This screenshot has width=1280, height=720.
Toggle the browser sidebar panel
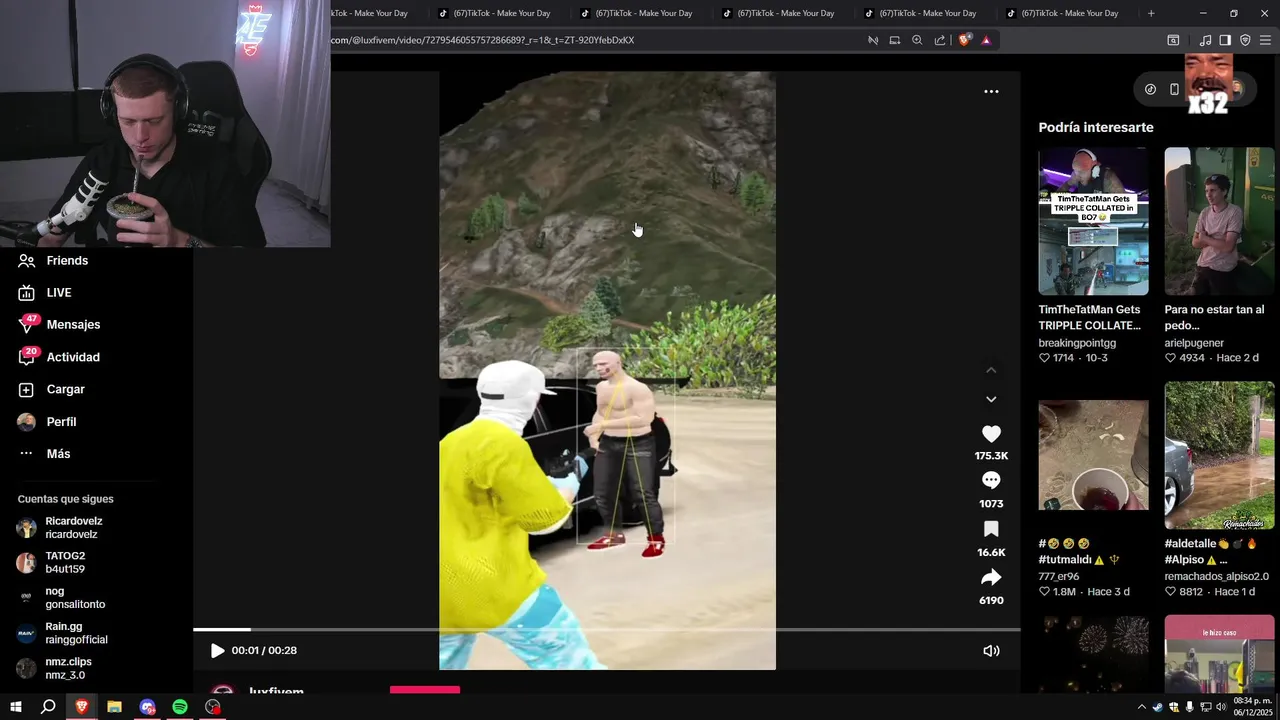pos(1225,40)
